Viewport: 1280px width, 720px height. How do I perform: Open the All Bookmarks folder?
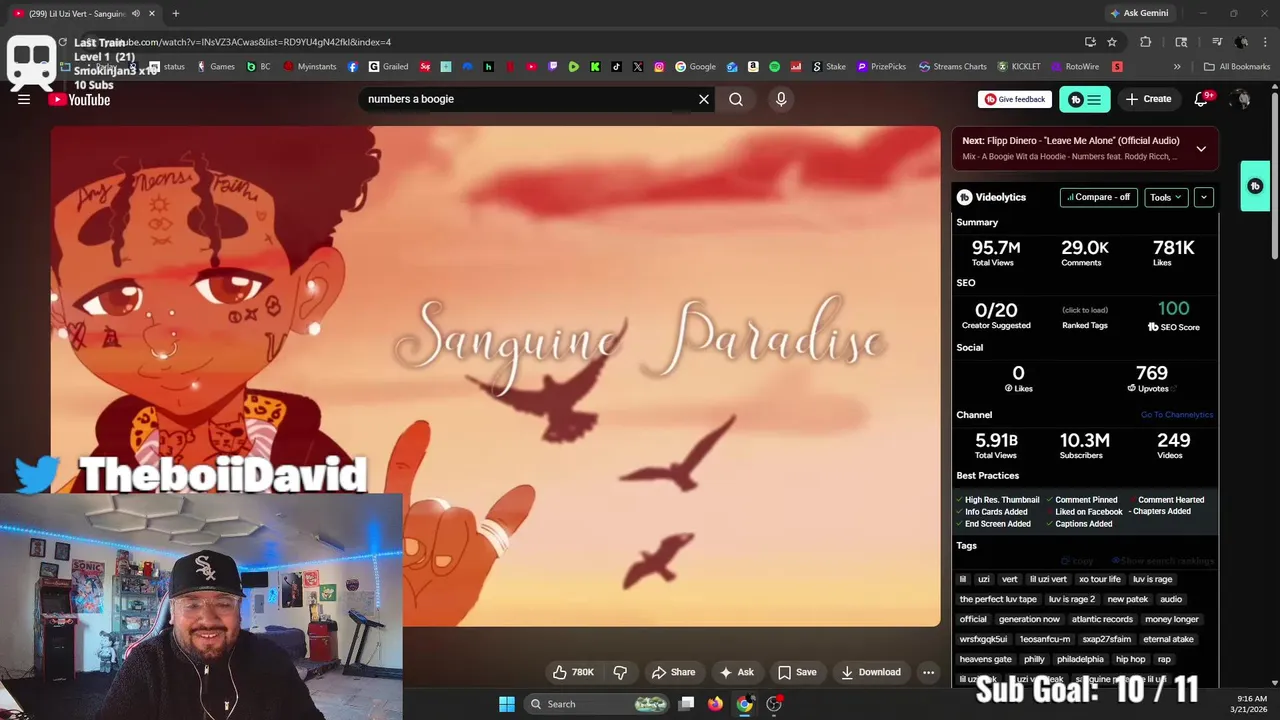pos(1237,67)
